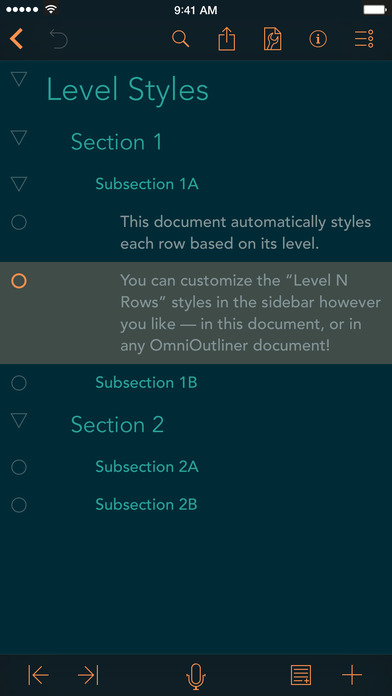Select Subsection 1B row handle circle
This screenshot has width=392, height=696.
[x=19, y=383]
